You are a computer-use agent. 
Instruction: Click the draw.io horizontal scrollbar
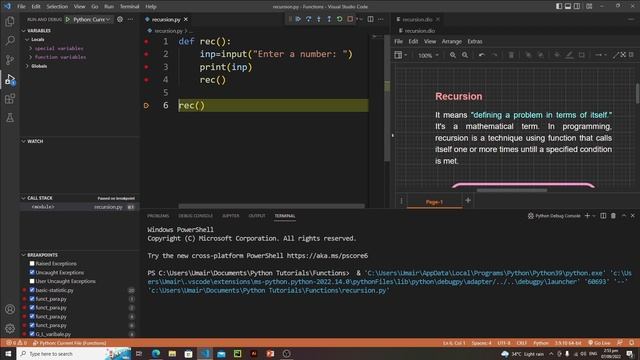[512, 190]
